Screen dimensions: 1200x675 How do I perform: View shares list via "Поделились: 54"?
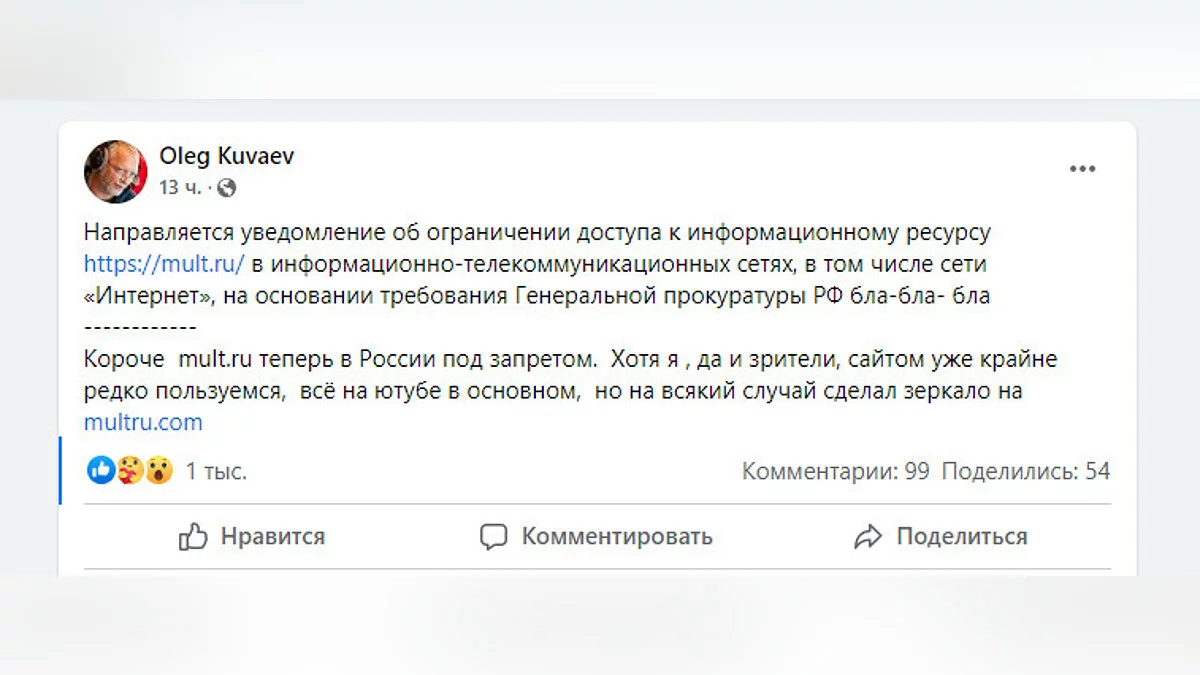tap(1026, 471)
